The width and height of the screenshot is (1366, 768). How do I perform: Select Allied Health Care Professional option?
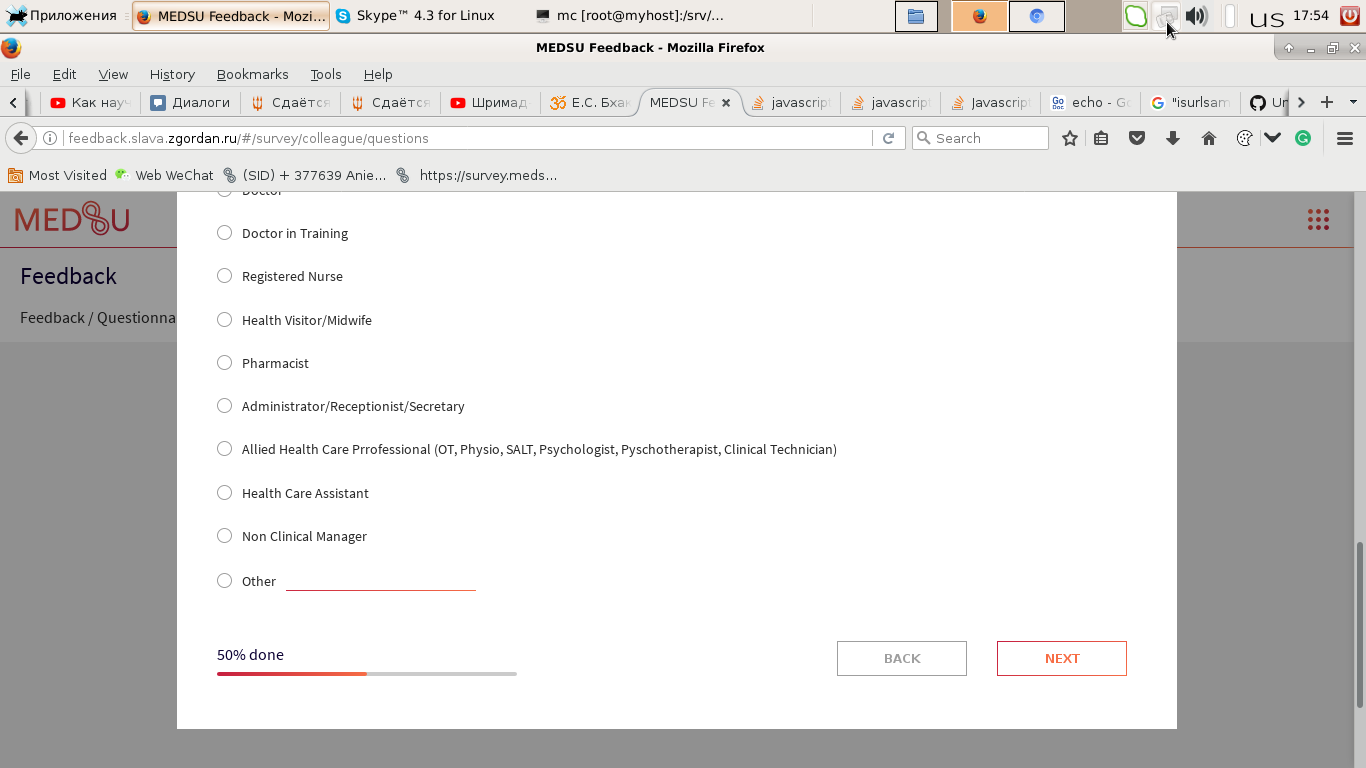click(225, 449)
